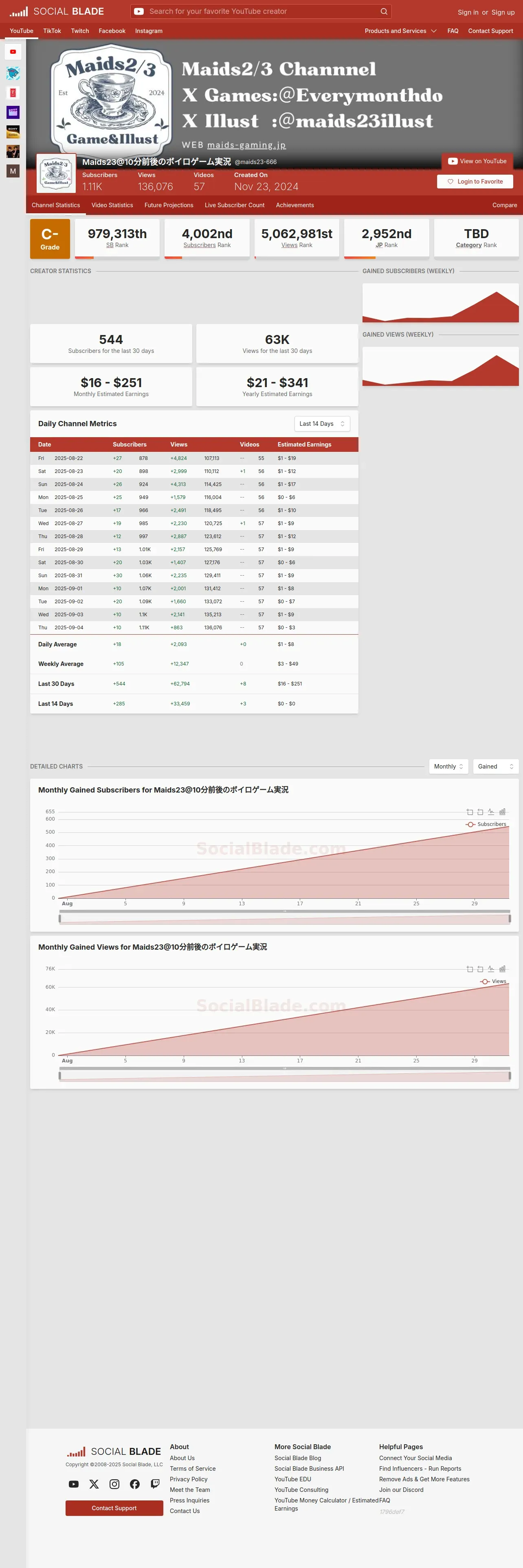Expand the Products and Services dropdown
The image size is (523, 1568).
(x=401, y=31)
